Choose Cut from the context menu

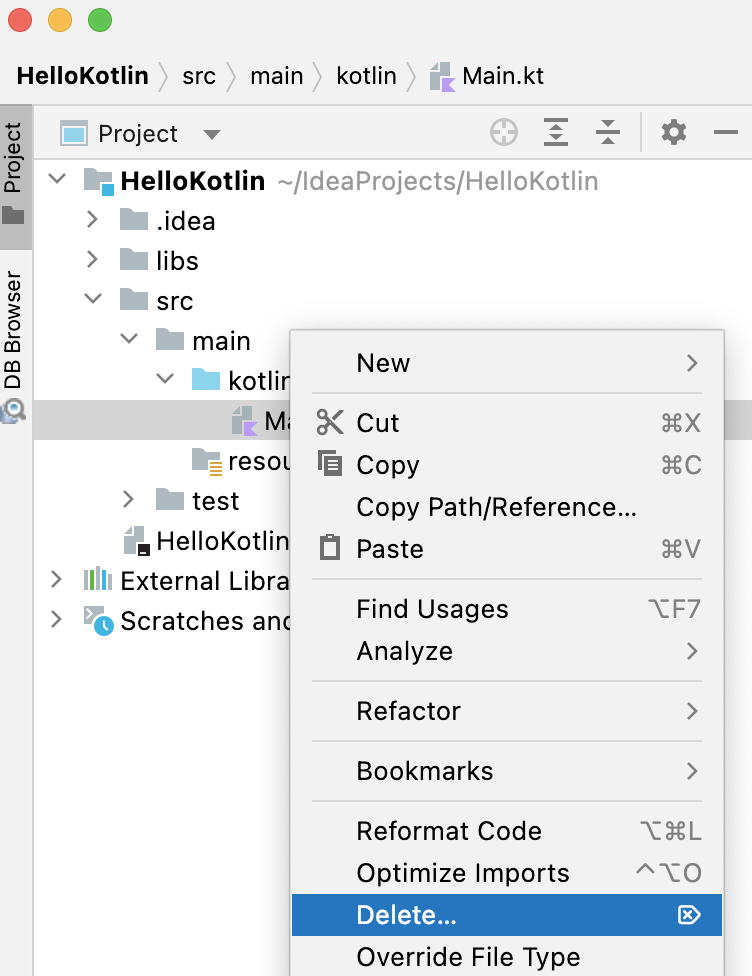click(x=507, y=423)
